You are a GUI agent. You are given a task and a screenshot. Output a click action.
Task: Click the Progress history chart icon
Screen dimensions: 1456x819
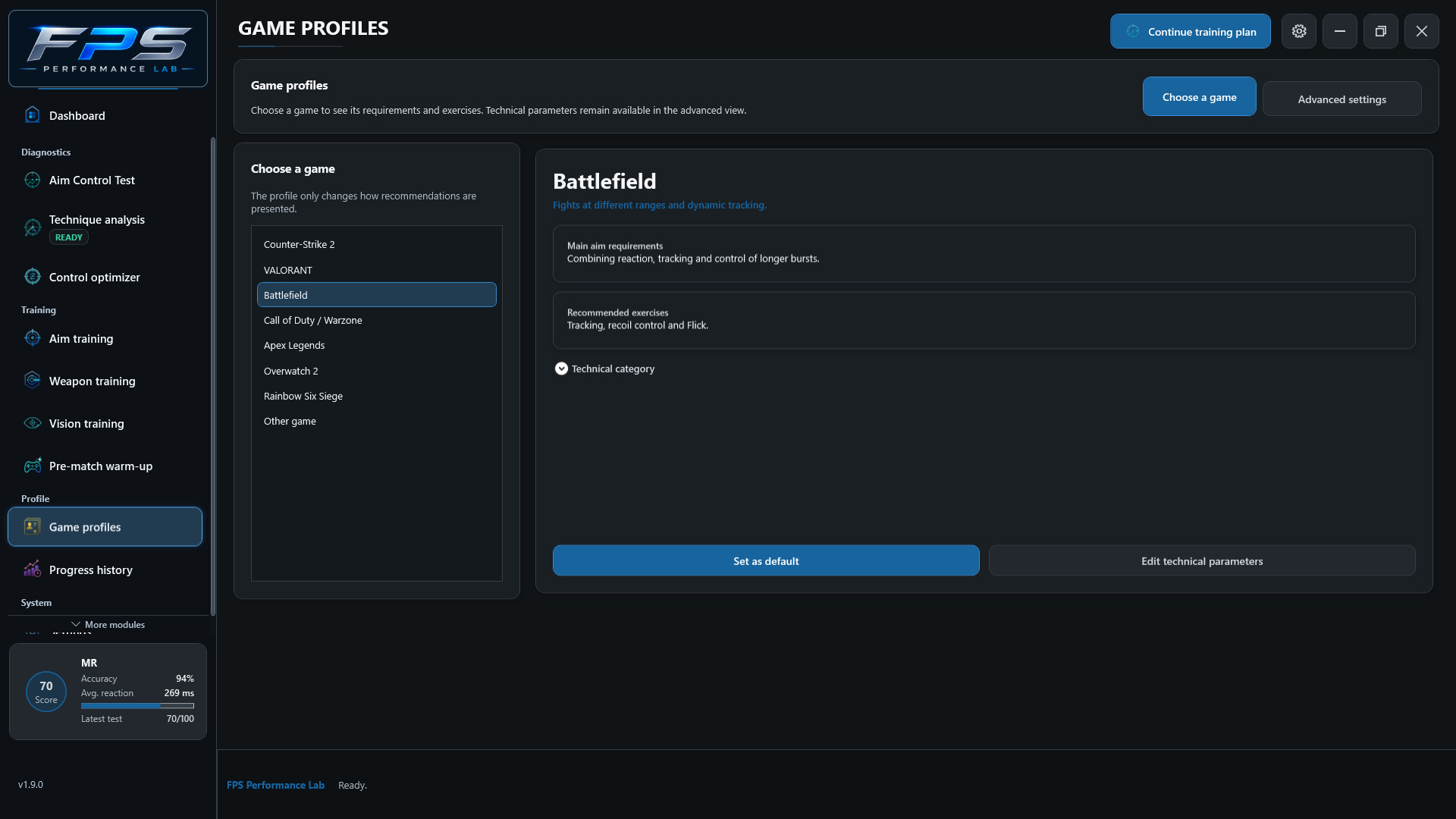tap(32, 570)
